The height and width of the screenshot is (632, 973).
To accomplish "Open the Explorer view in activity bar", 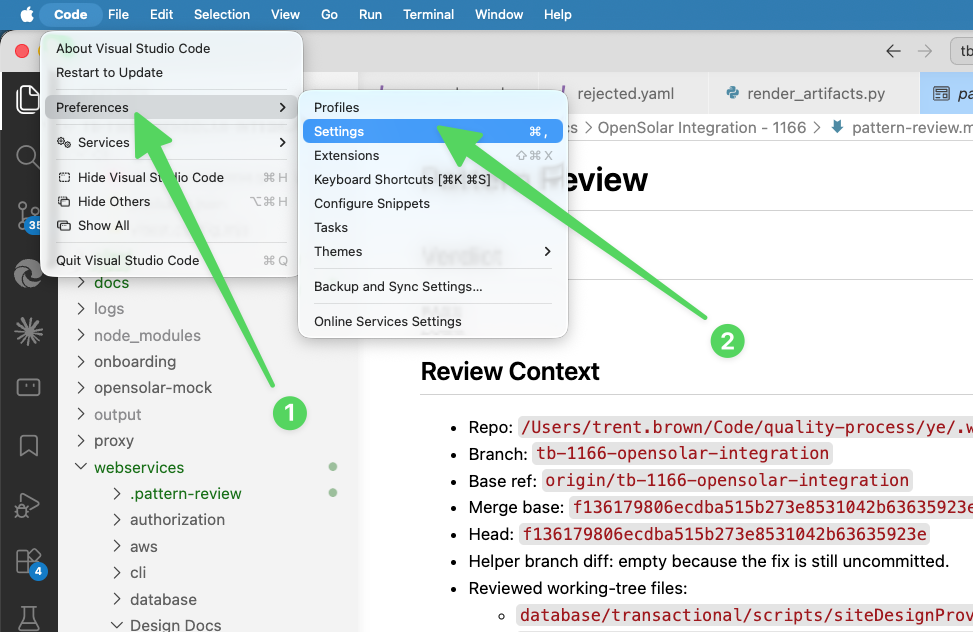I will pos(28,99).
